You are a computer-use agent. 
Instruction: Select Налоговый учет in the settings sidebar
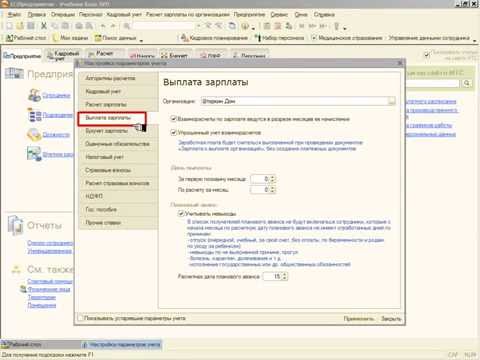coord(118,157)
